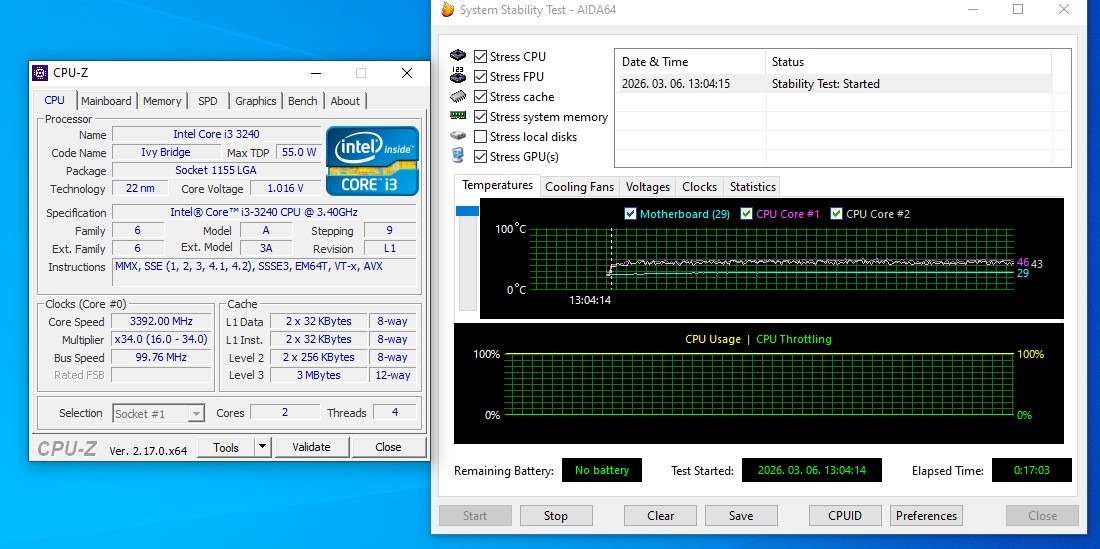The height and width of the screenshot is (549, 1100).
Task: Uncheck CPU Core #2 in the temperature graph
Action: coord(836,214)
